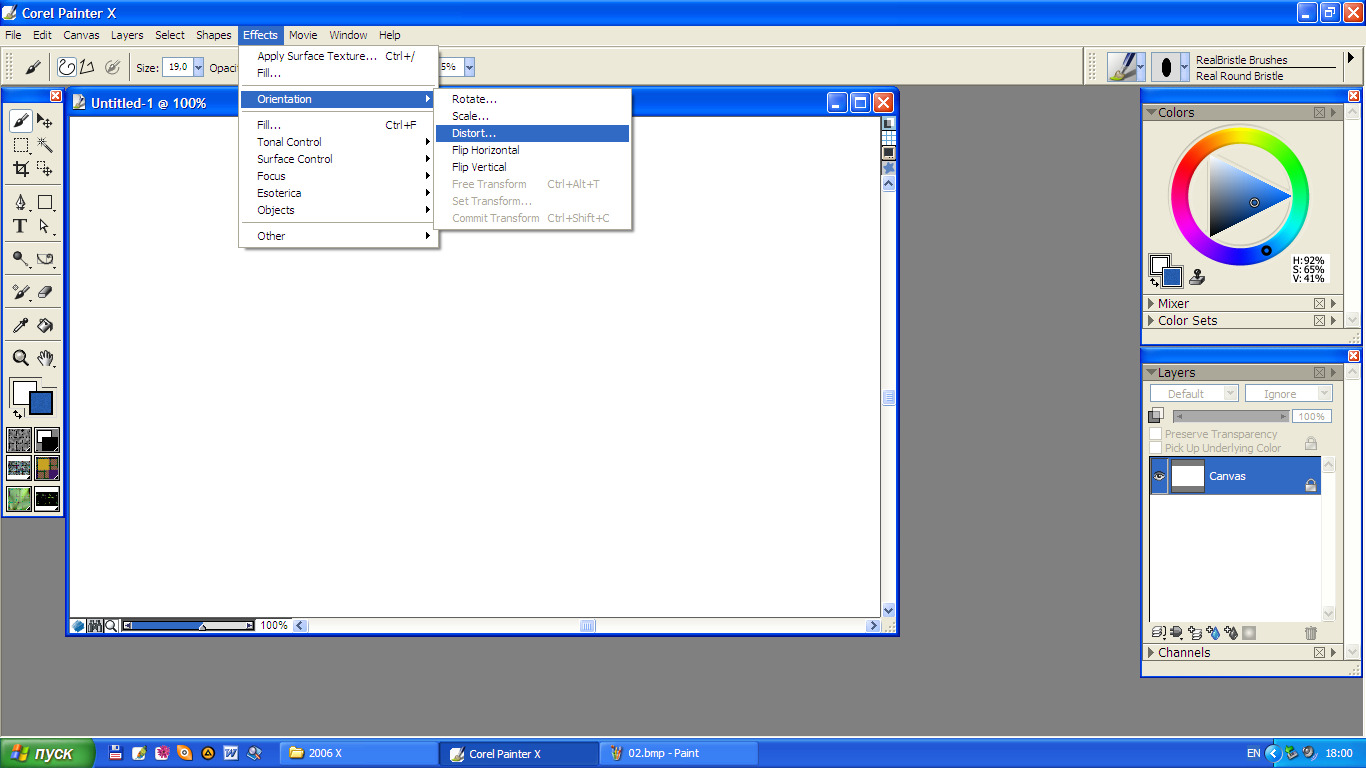
Task: Select the Magic Wand tool
Action: click(45, 145)
